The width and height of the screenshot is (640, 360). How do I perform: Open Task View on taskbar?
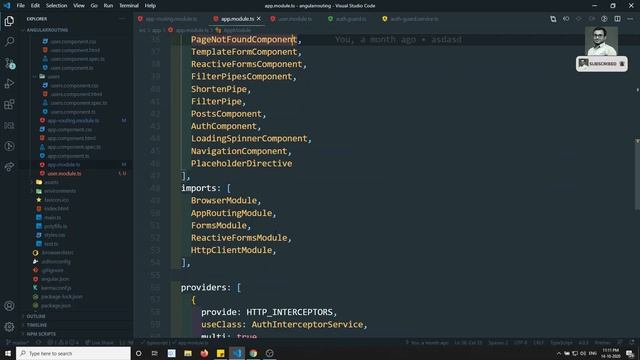click(x=155, y=353)
